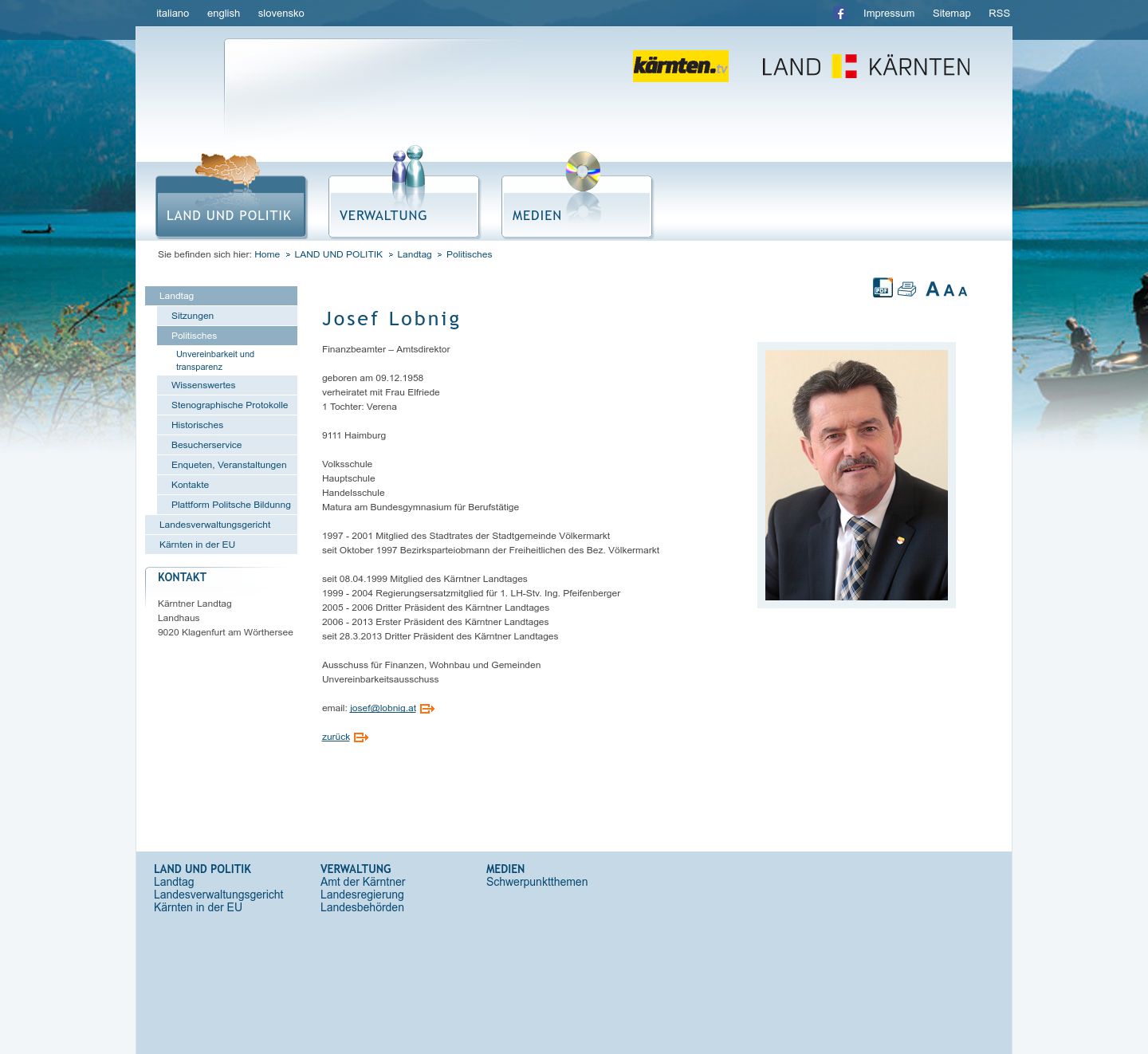The width and height of the screenshot is (1148, 1054).
Task: Click '9020 Klagenfurt am Wörthersee' contact line
Action: click(226, 632)
